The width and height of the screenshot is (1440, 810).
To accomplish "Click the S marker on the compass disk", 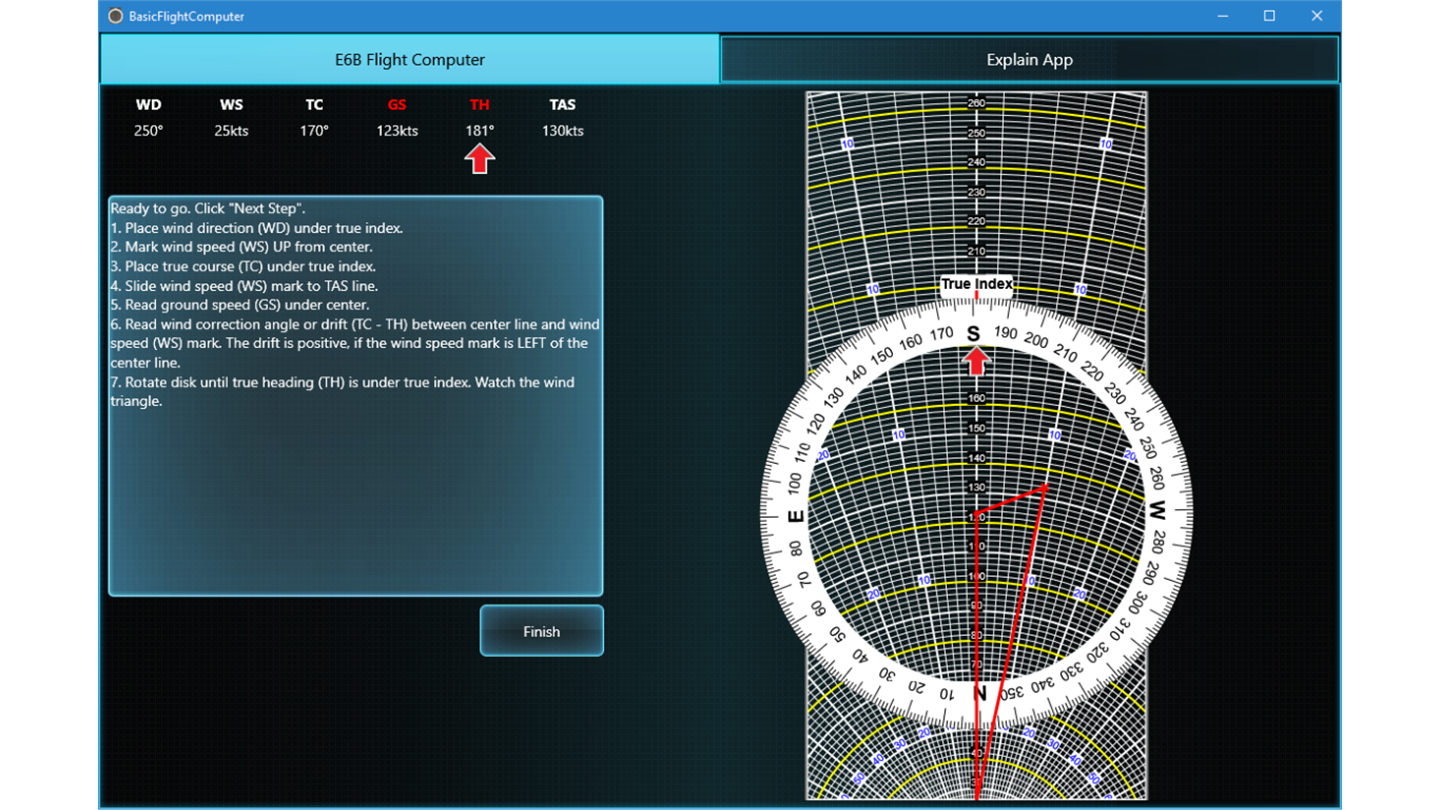I will click(x=974, y=334).
